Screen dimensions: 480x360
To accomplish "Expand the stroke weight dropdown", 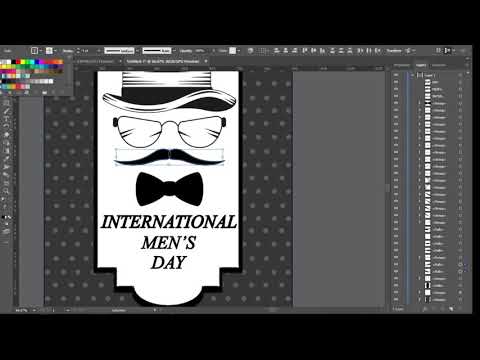I will pyautogui.click(x=99, y=51).
